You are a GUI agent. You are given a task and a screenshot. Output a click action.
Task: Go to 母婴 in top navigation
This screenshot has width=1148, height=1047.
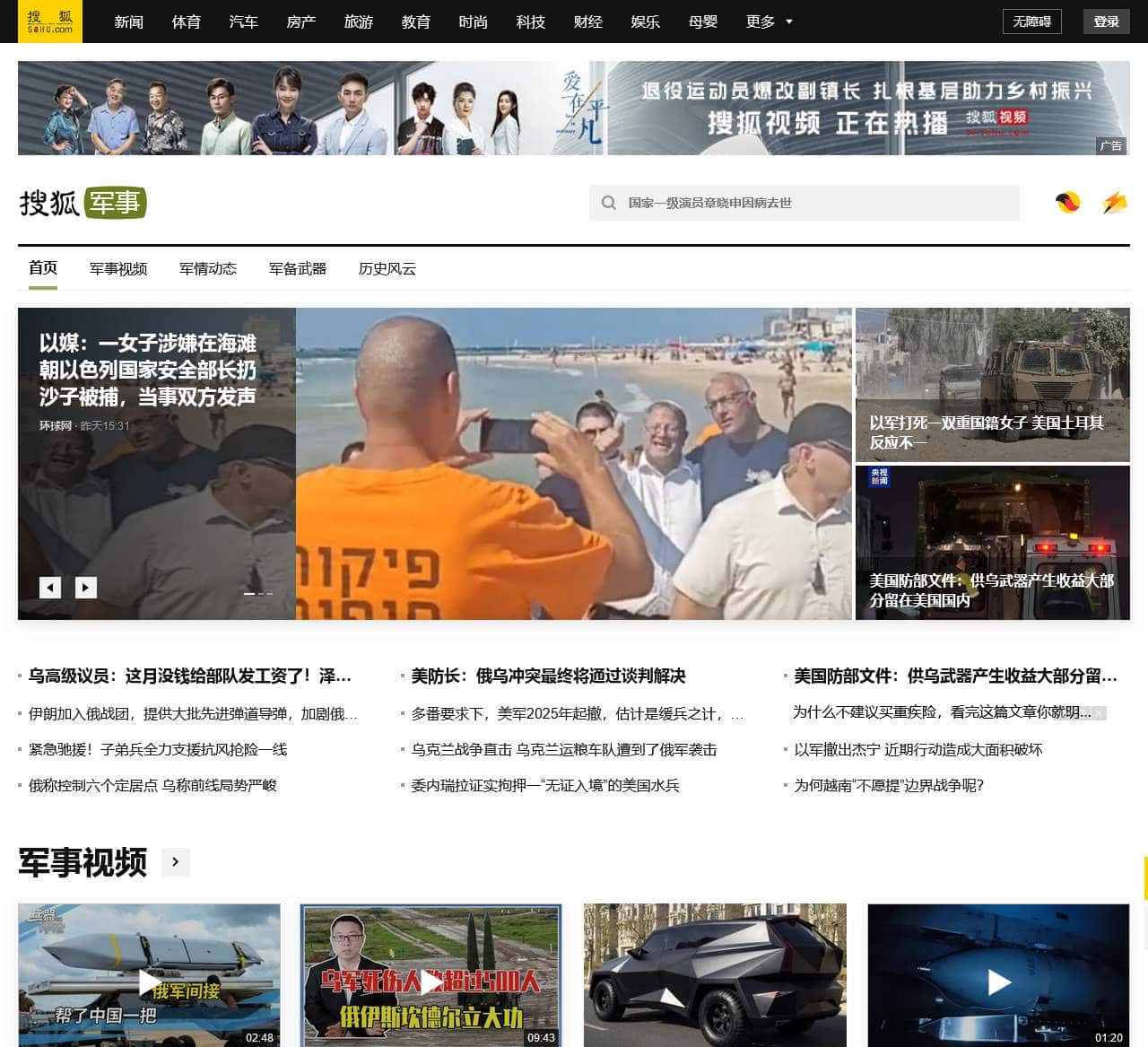[x=703, y=22]
